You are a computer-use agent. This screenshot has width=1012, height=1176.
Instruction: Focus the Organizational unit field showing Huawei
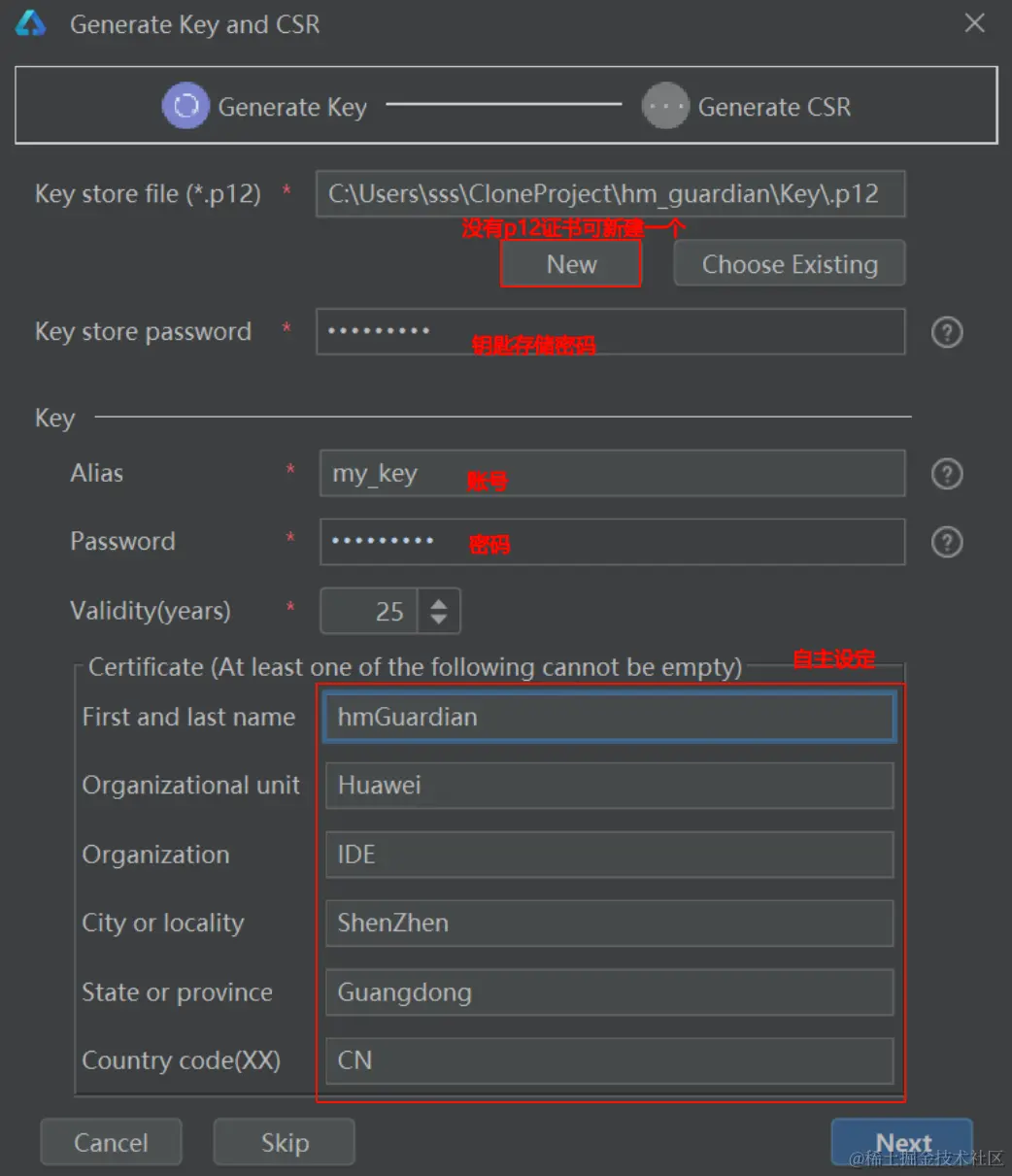coord(609,786)
